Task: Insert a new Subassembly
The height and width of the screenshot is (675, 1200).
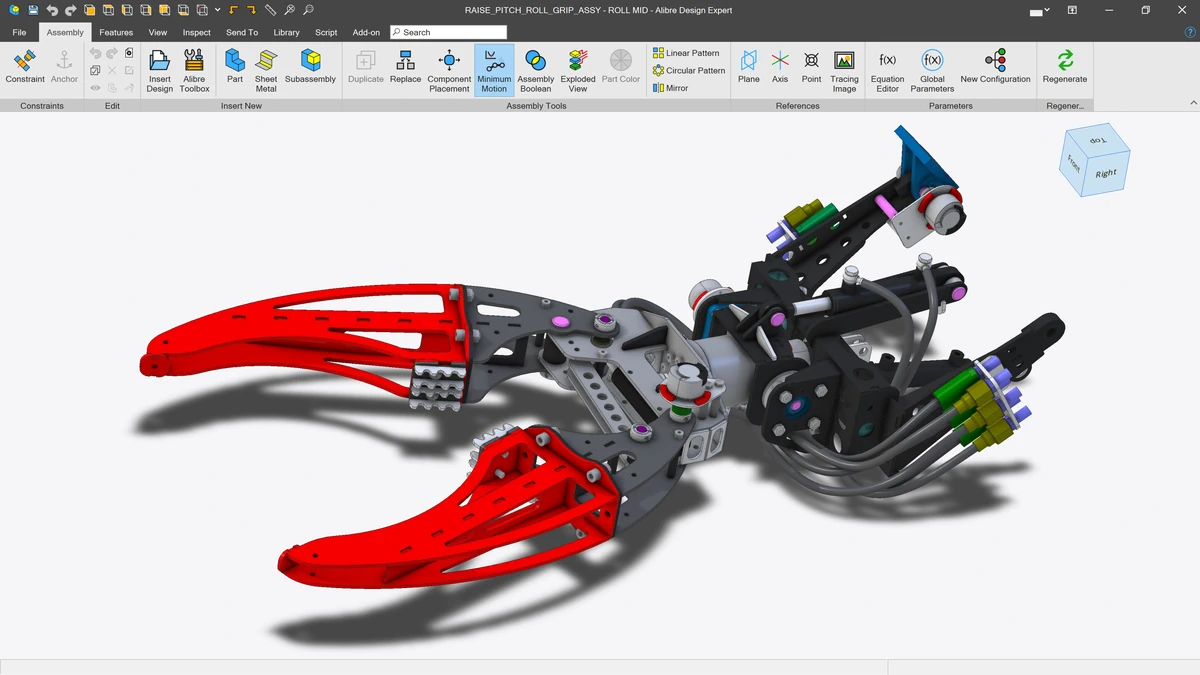Action: point(310,68)
